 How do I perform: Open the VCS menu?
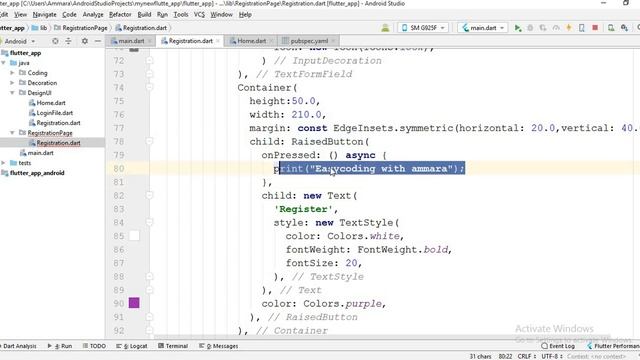(199, 15)
